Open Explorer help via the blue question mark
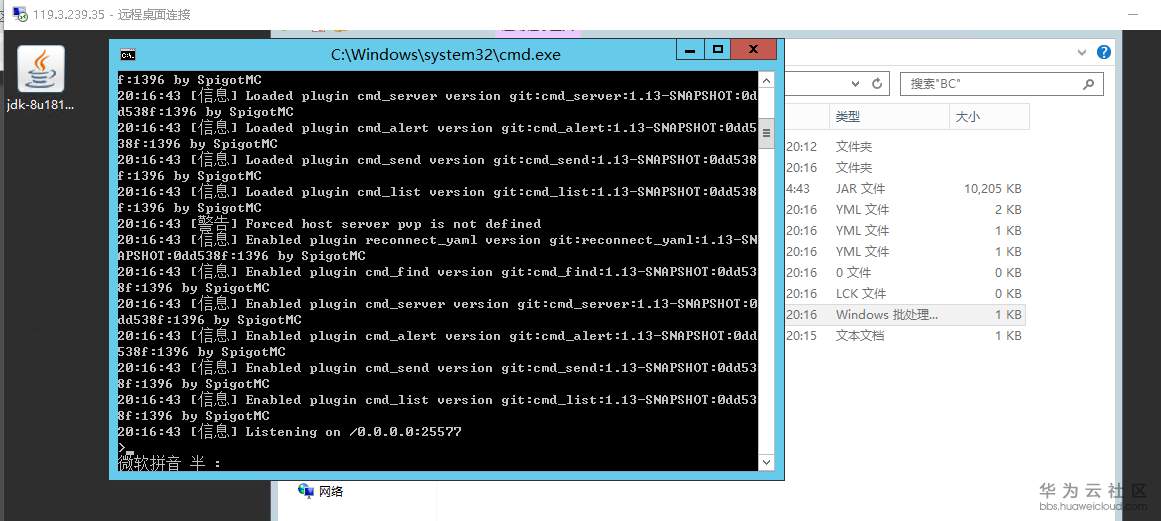 pos(1103,52)
